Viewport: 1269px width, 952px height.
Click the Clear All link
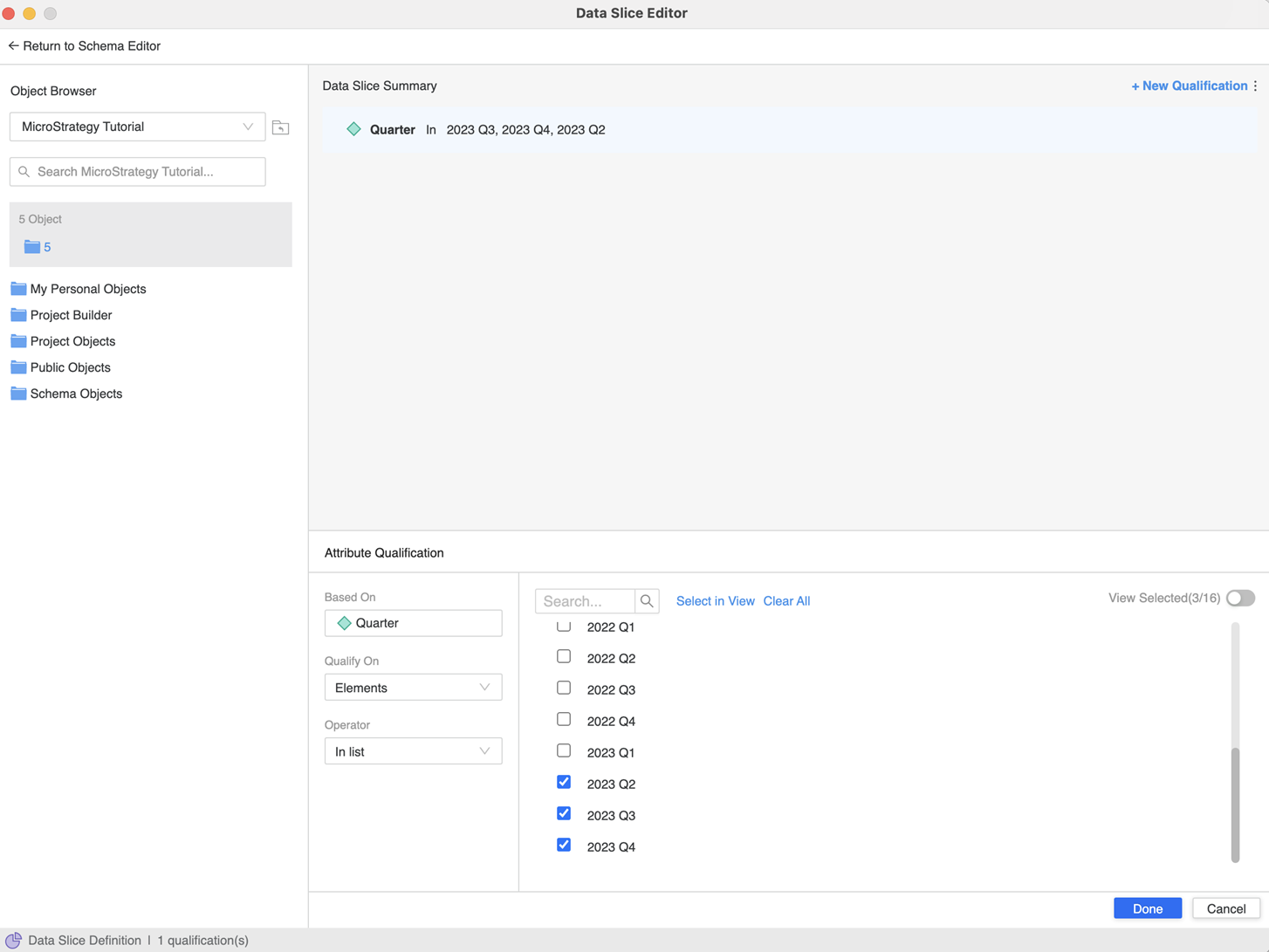786,601
